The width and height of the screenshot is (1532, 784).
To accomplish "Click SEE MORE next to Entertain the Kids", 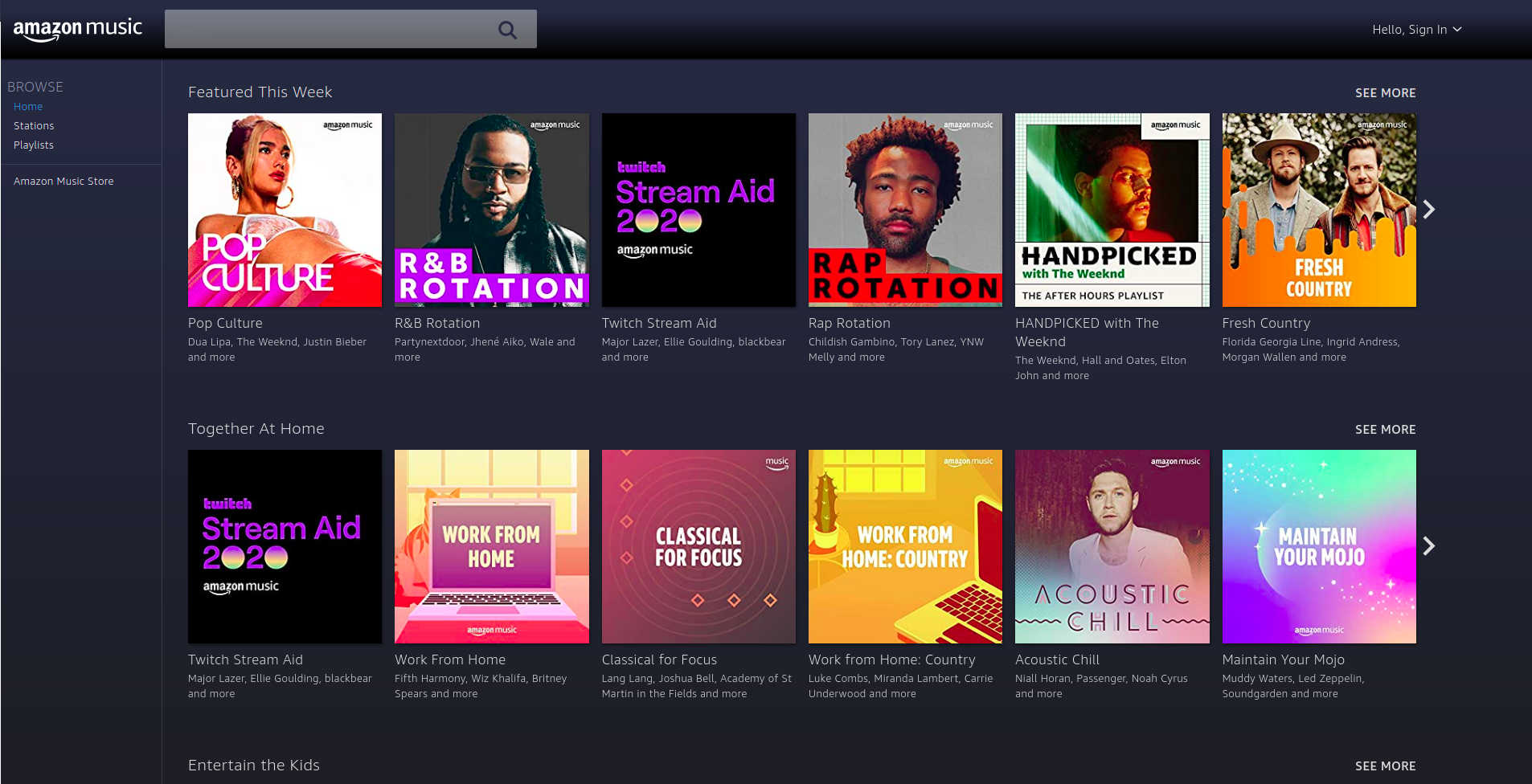I will (x=1385, y=766).
